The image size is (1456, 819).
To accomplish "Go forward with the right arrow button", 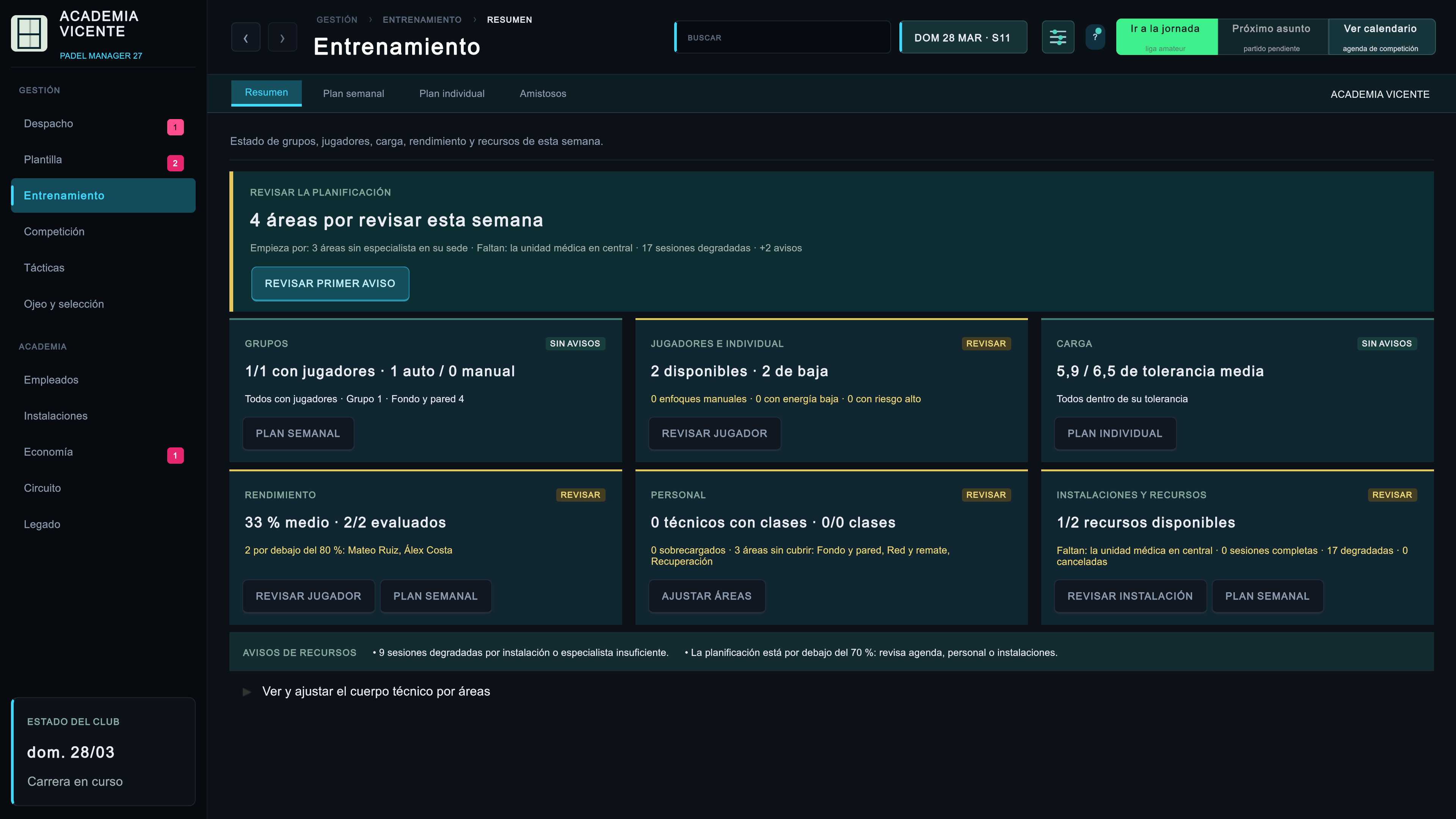I will click(x=282, y=38).
